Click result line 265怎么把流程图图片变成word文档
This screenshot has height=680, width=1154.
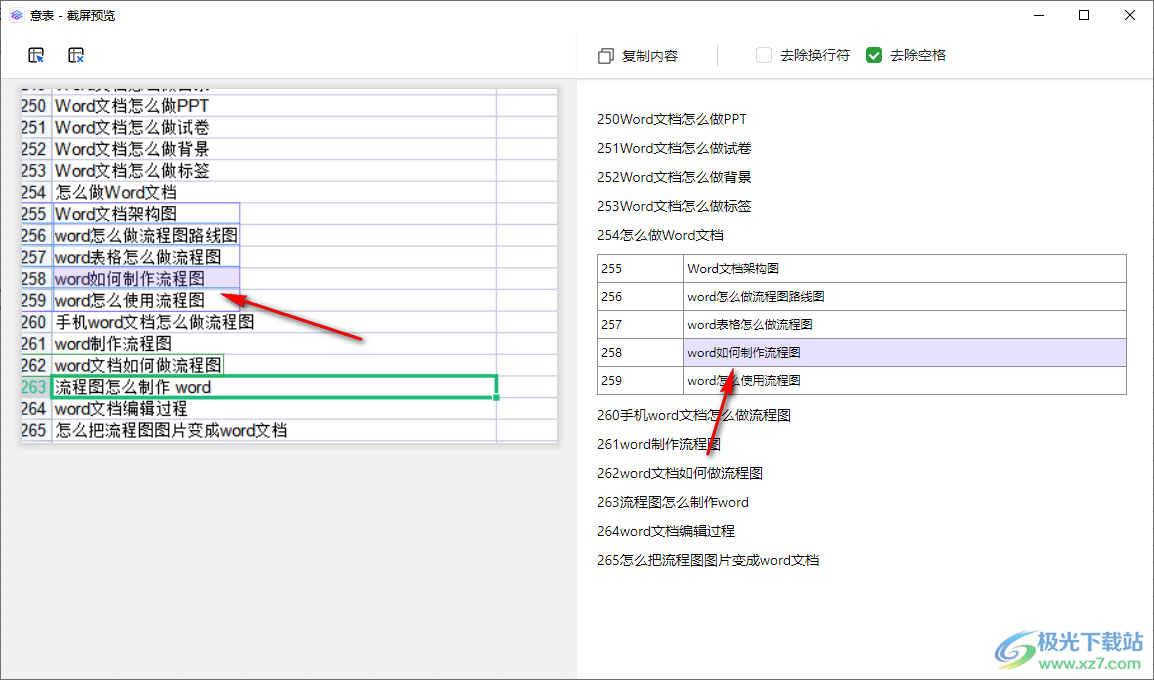(708, 561)
